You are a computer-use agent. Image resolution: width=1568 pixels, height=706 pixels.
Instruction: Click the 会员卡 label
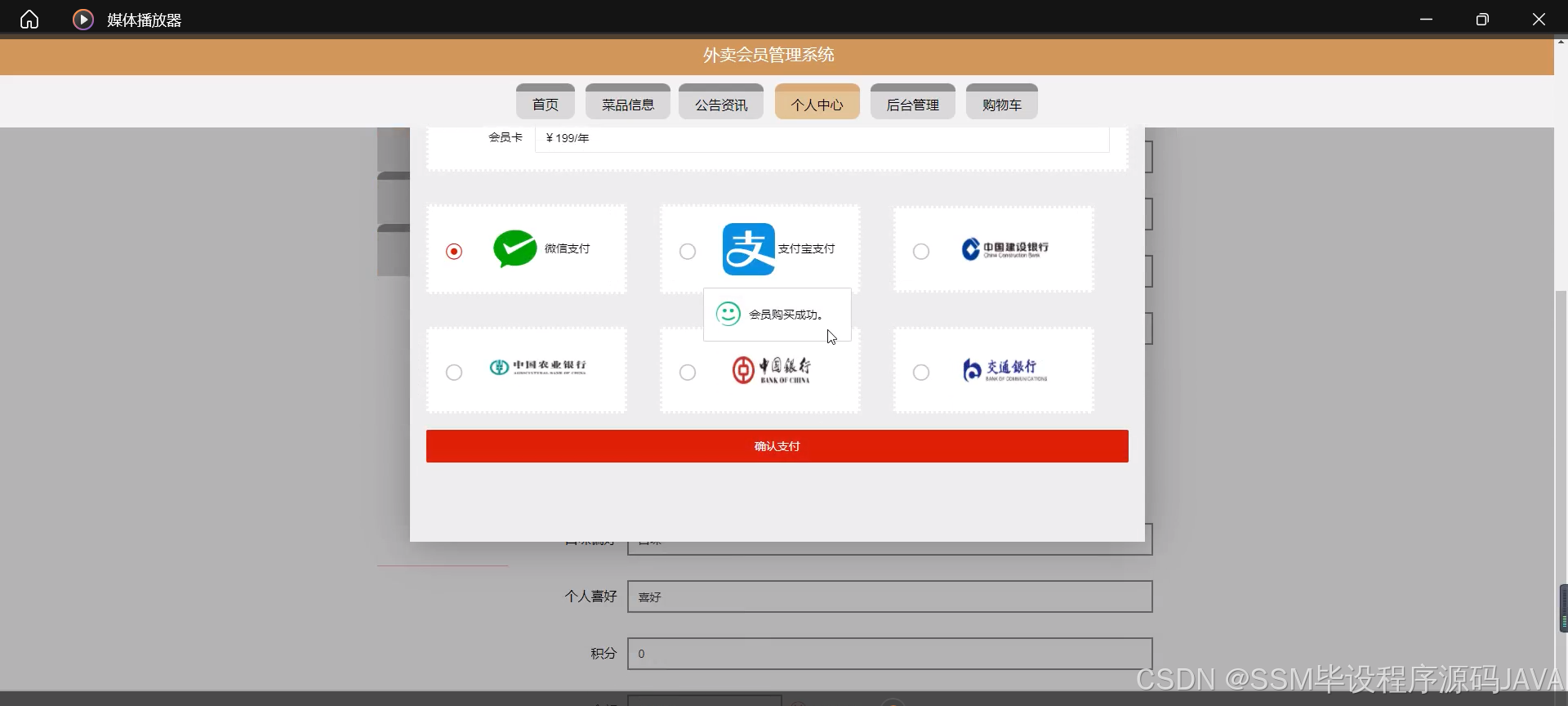(506, 137)
